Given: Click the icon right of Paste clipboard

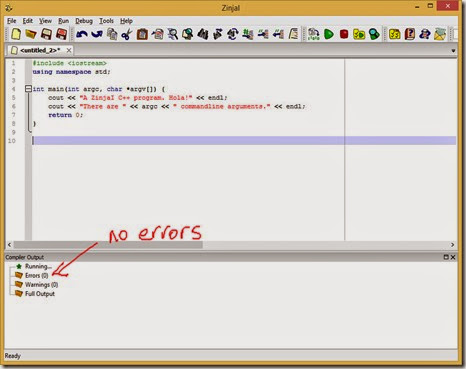Looking at the screenshot, I should [x=157, y=34].
